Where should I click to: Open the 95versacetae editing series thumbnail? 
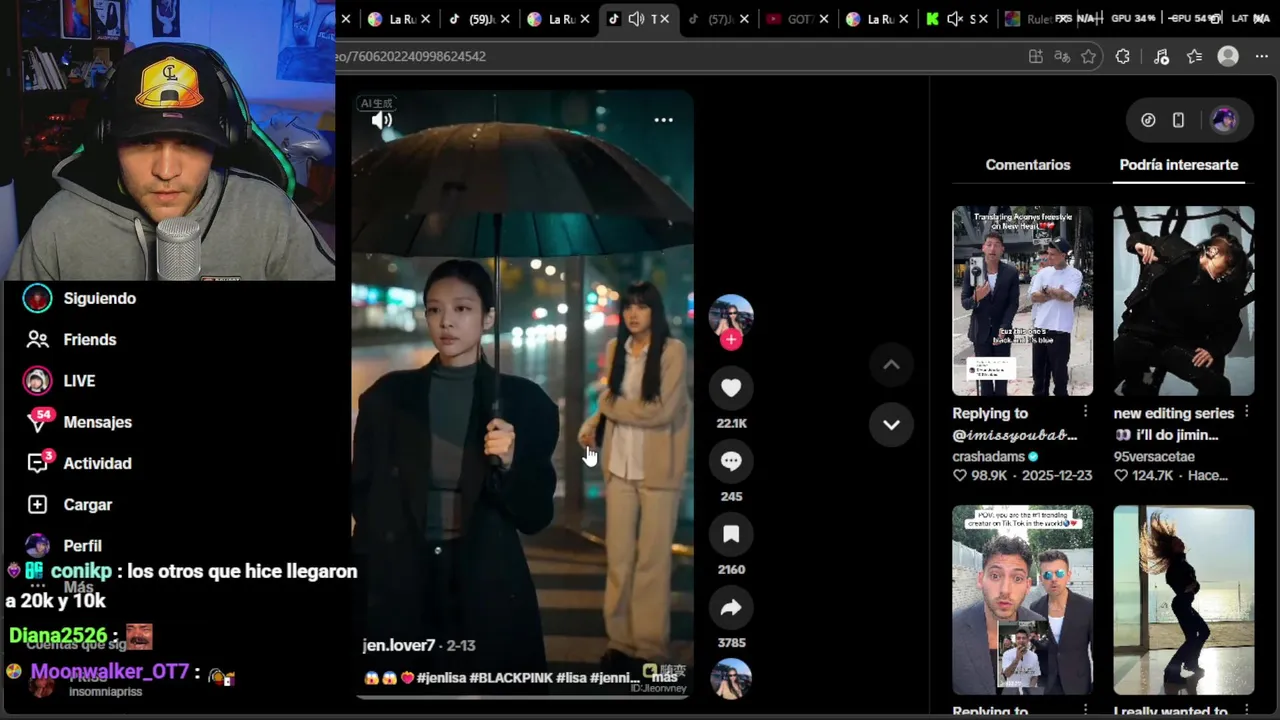[x=1183, y=301]
